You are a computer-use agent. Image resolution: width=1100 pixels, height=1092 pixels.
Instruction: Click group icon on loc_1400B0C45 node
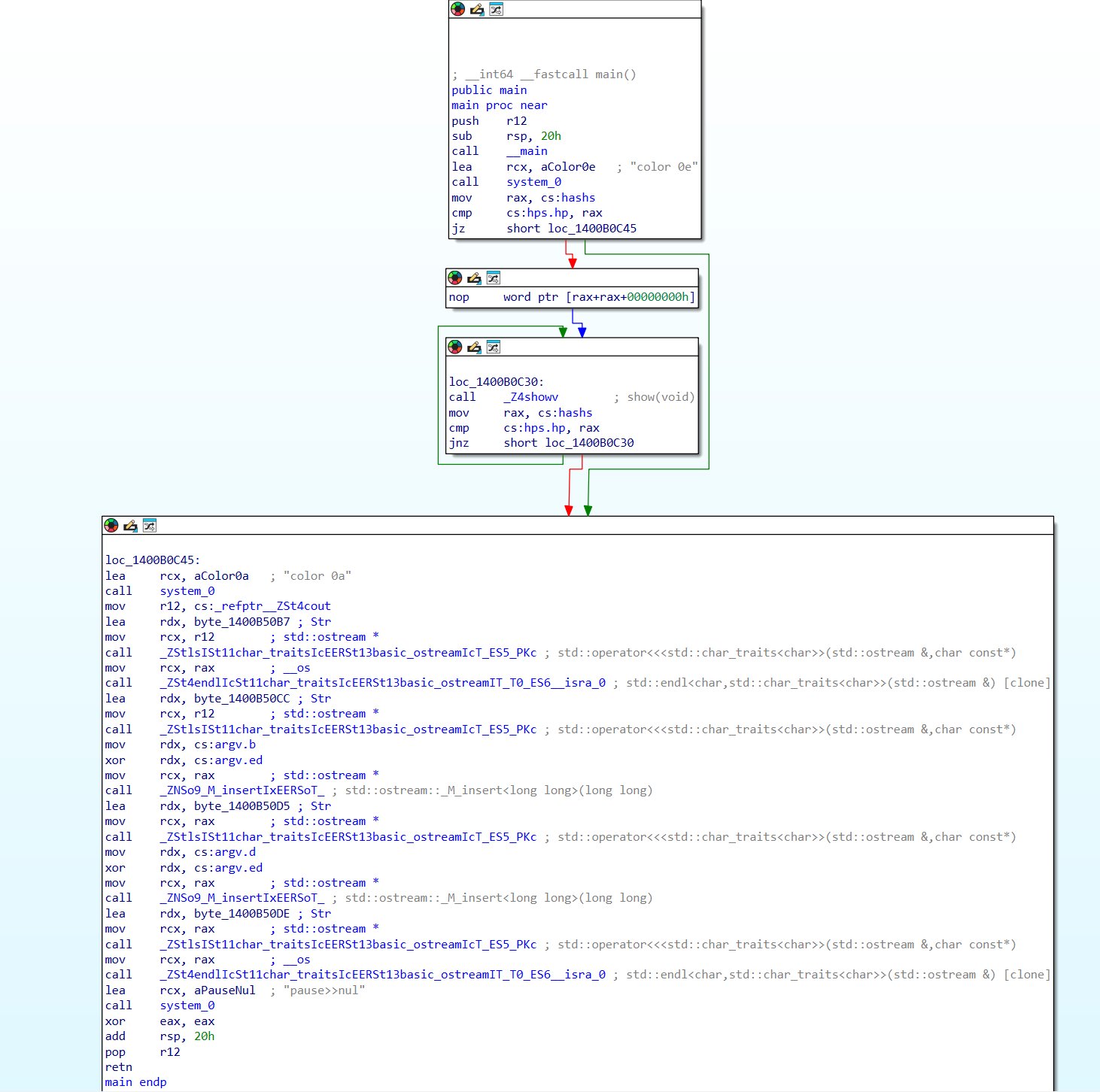[149, 525]
